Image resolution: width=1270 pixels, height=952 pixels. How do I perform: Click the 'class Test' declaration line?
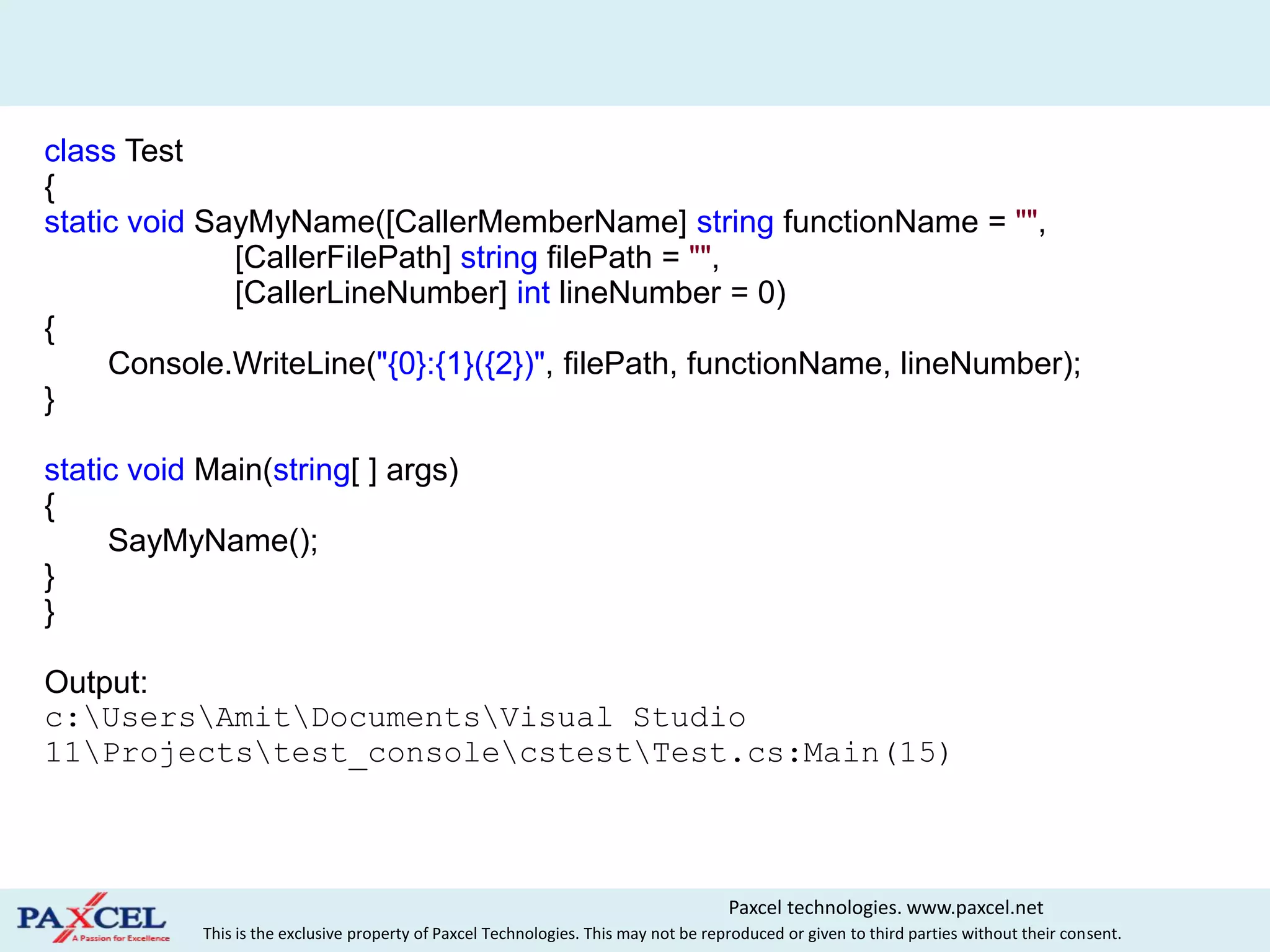[x=113, y=151]
